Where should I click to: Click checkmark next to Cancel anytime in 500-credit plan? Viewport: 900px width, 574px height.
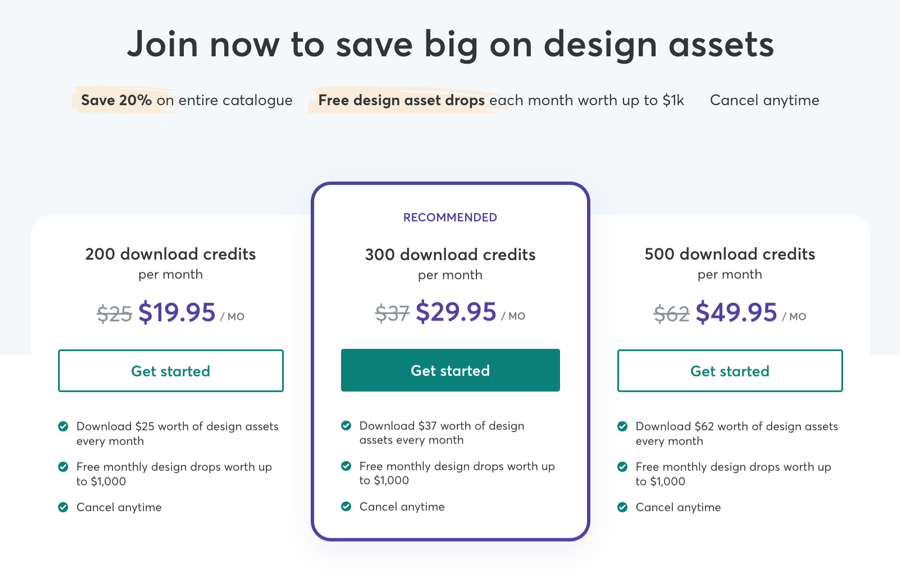(622, 507)
